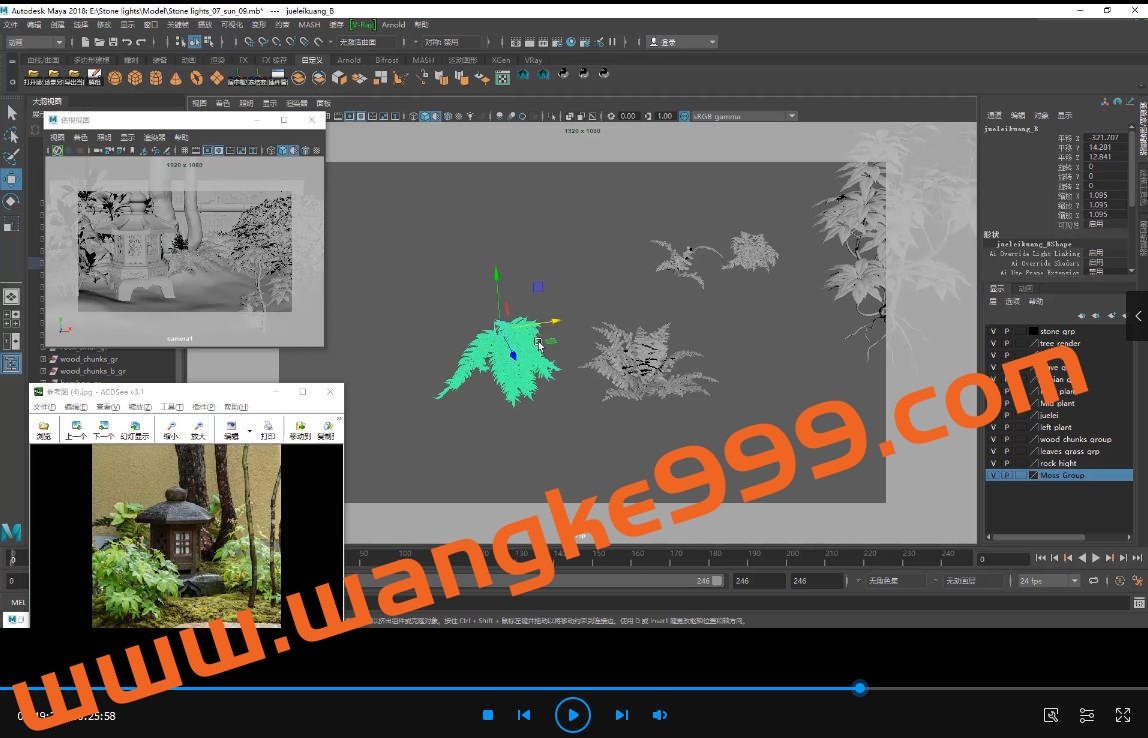This screenshot has height=738, width=1148.
Task: Select the Scale tool in the toolbox
Action: click(x=12, y=223)
